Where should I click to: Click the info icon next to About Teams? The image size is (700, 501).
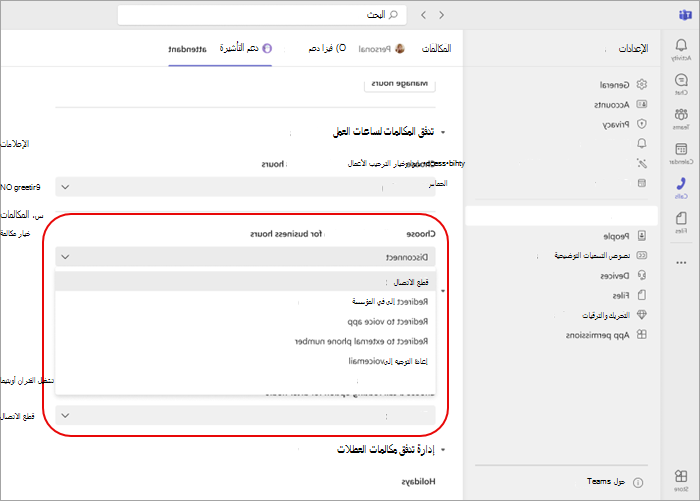pos(638,482)
